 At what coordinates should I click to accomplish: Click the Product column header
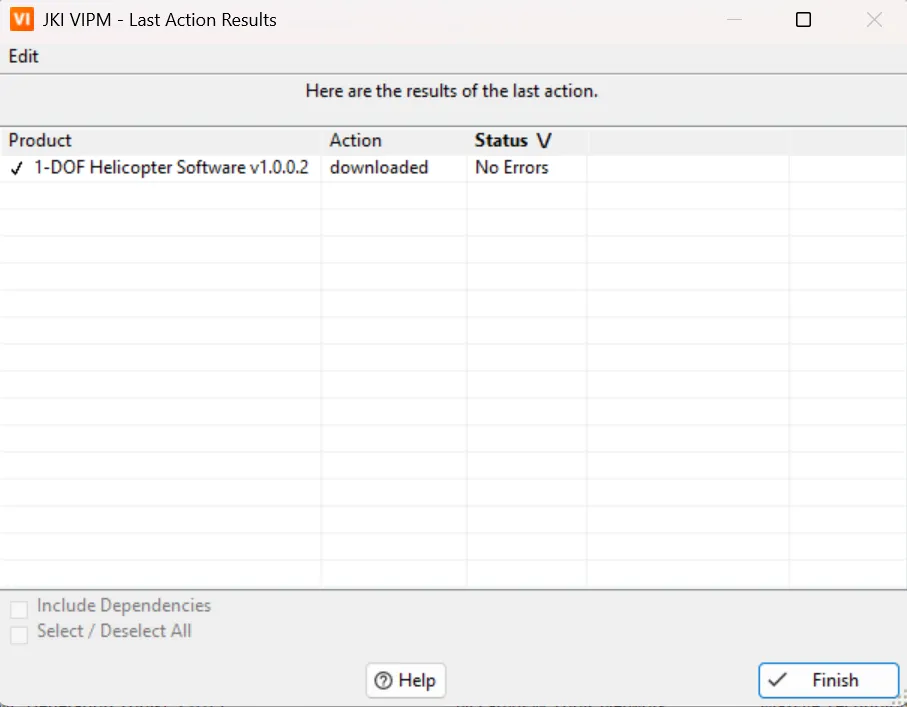161,141
